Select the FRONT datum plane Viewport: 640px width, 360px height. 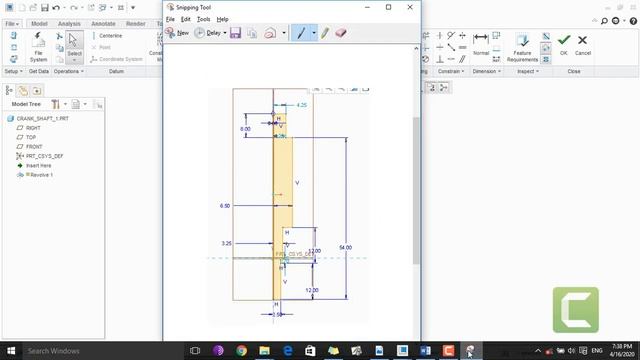click(x=29, y=147)
